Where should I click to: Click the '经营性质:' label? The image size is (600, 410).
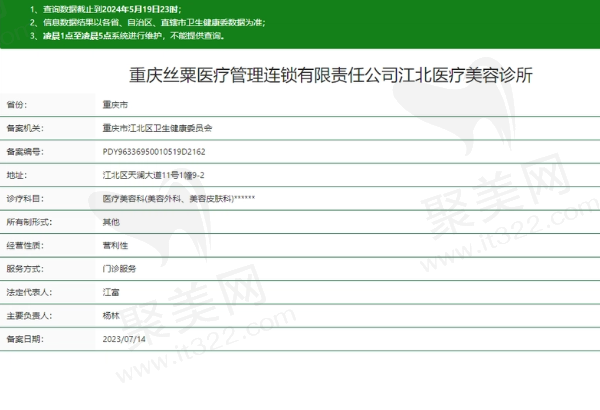[25, 245]
